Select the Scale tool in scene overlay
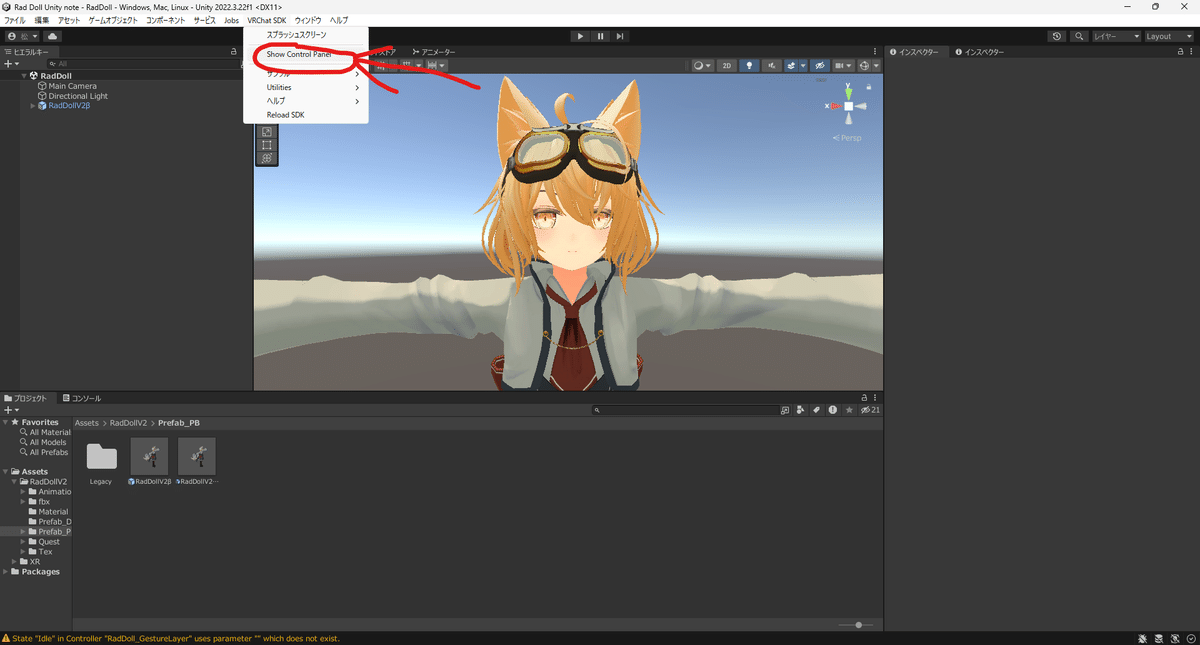This screenshot has width=1200, height=645. [267, 132]
